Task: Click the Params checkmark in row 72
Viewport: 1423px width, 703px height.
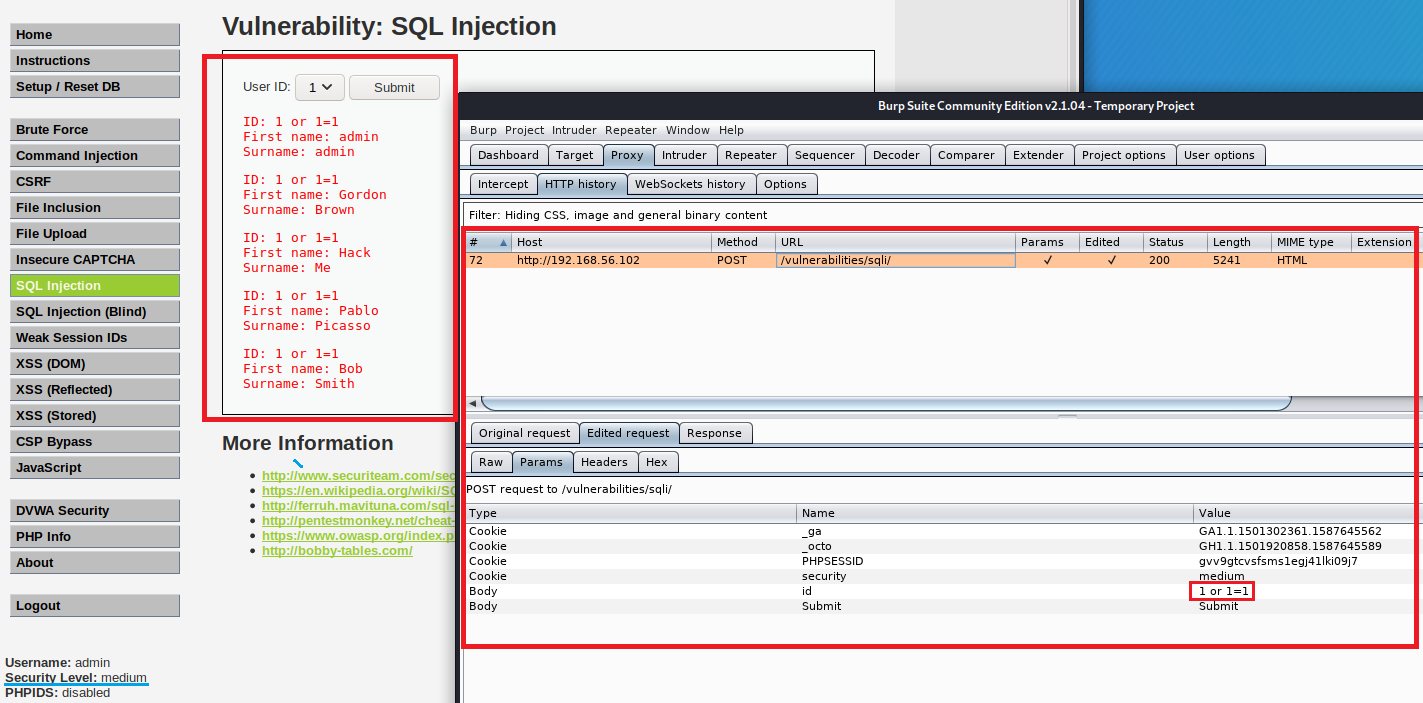Action: pyautogui.click(x=1047, y=260)
